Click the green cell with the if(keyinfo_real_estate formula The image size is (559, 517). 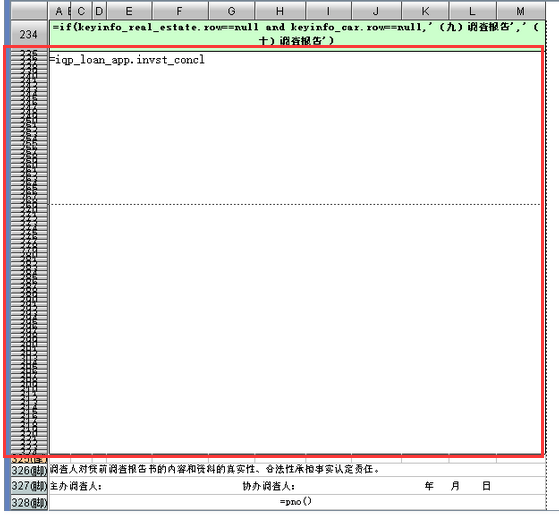click(297, 34)
